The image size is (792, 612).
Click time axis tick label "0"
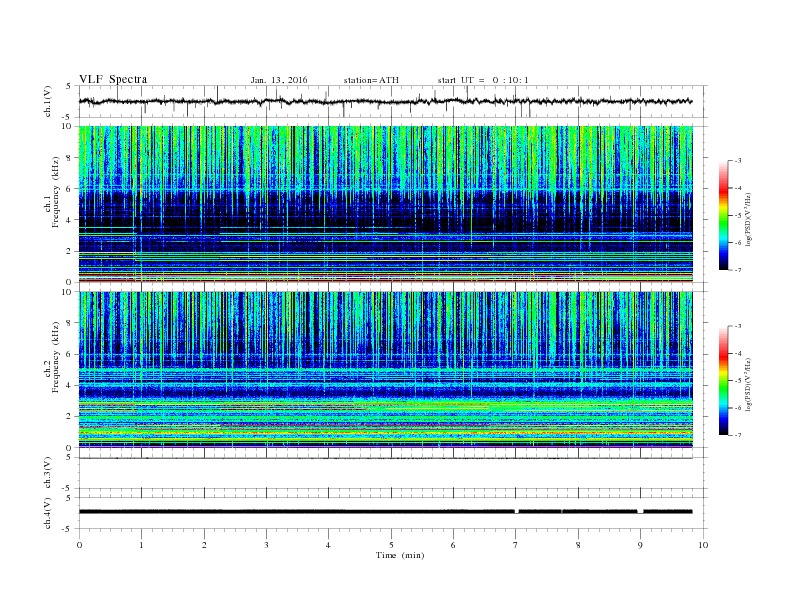(79, 545)
